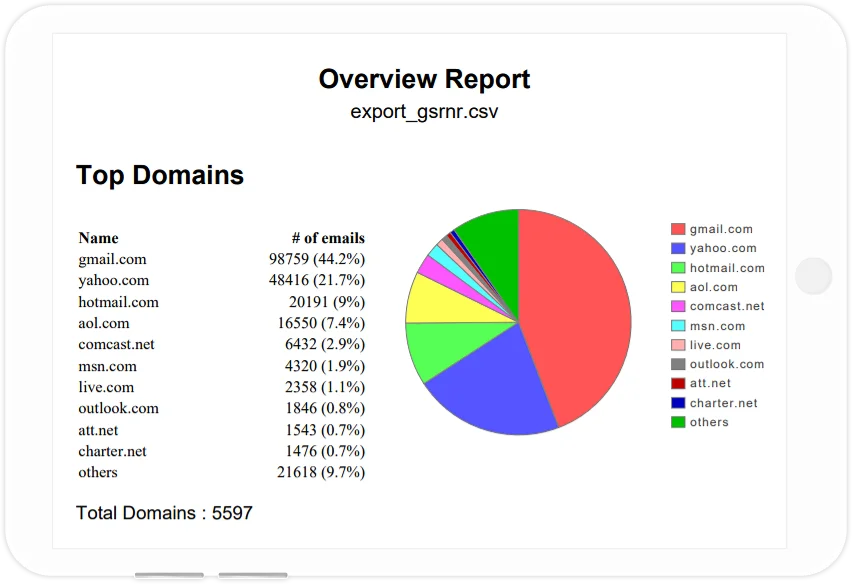Image resolution: width=853 pixels, height=585 pixels.
Task: Click 'hotmail.com' in the table
Action: [x=119, y=302]
